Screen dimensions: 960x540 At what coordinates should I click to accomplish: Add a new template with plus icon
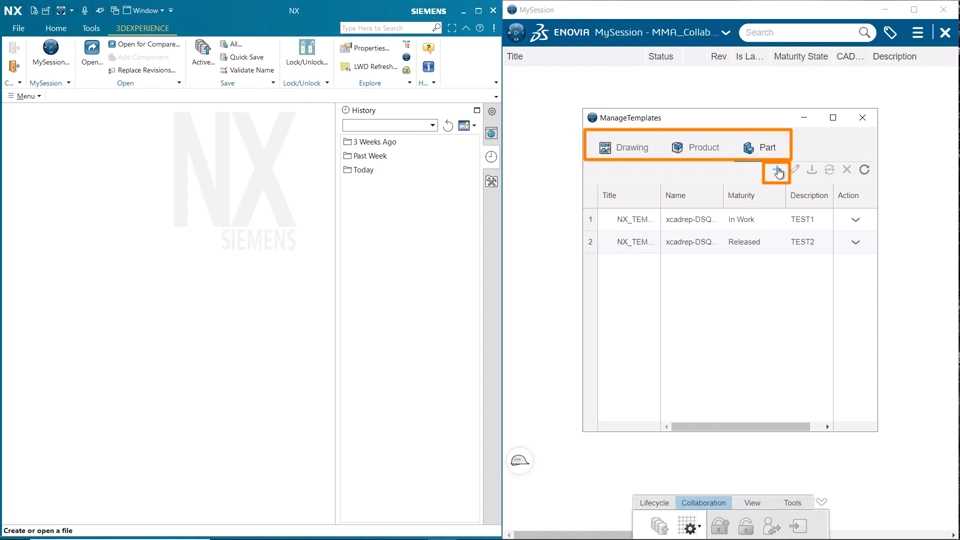(776, 170)
